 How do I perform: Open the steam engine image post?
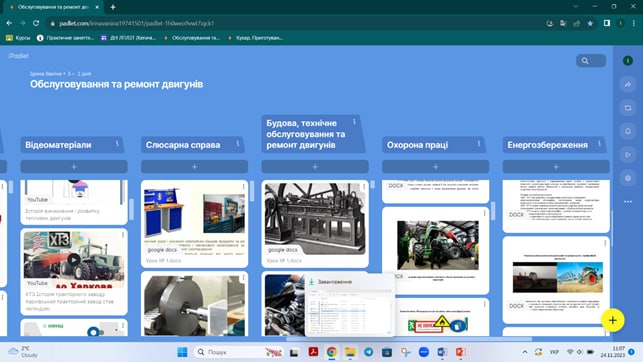[x=315, y=219]
